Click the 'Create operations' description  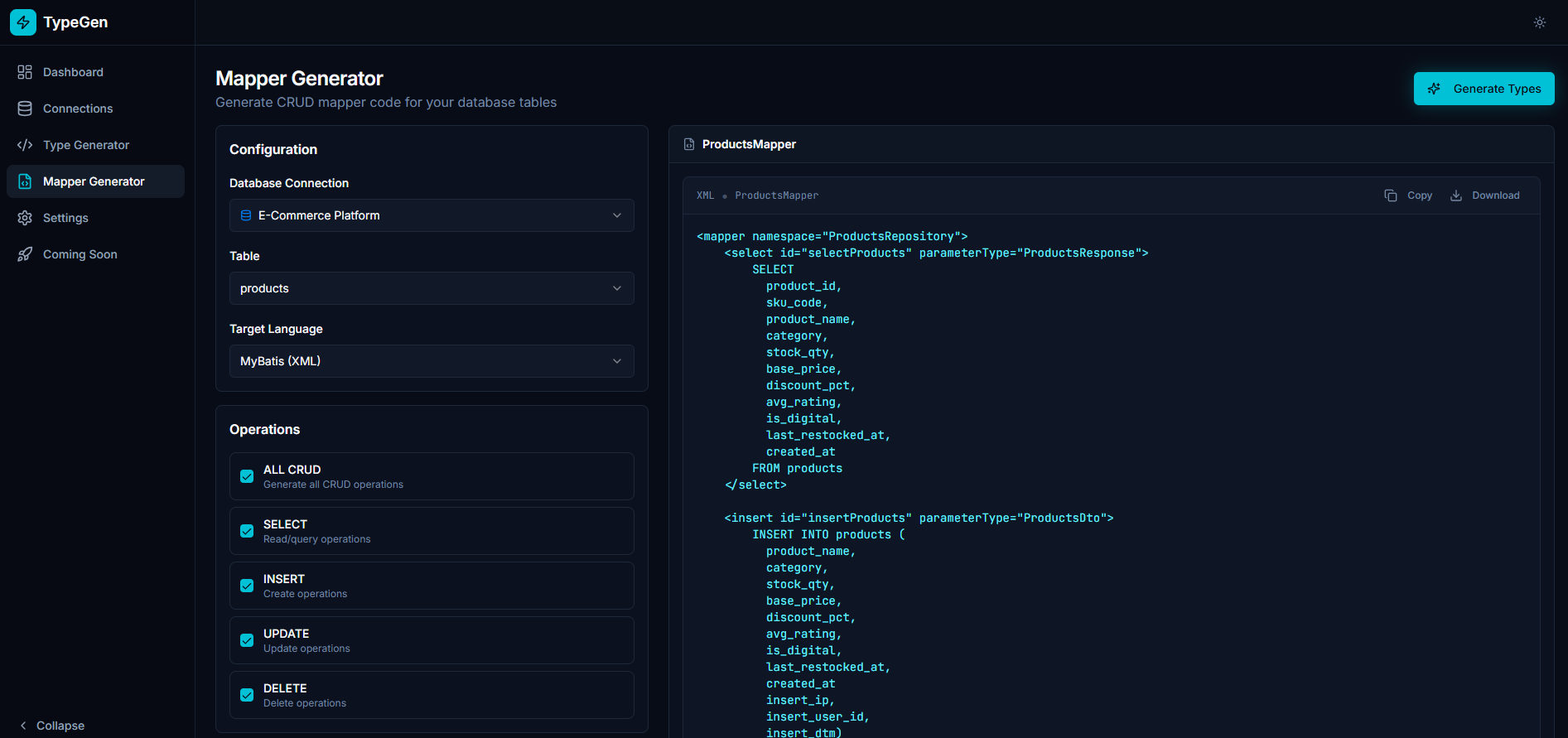[305, 594]
